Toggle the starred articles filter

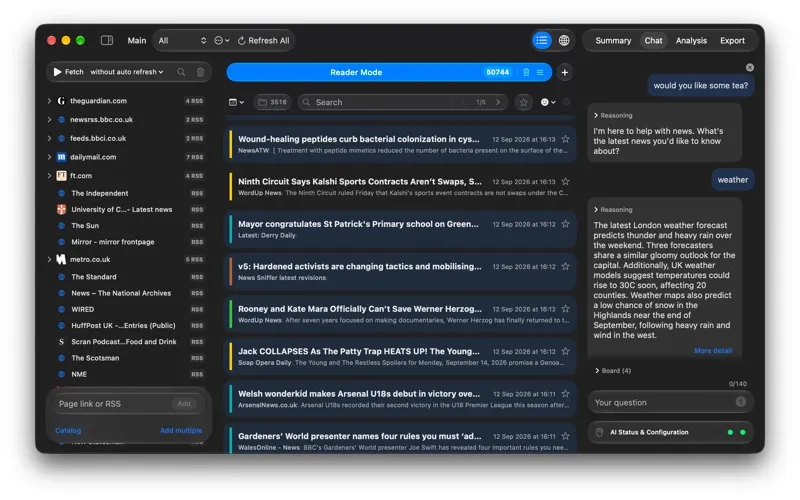(523, 103)
